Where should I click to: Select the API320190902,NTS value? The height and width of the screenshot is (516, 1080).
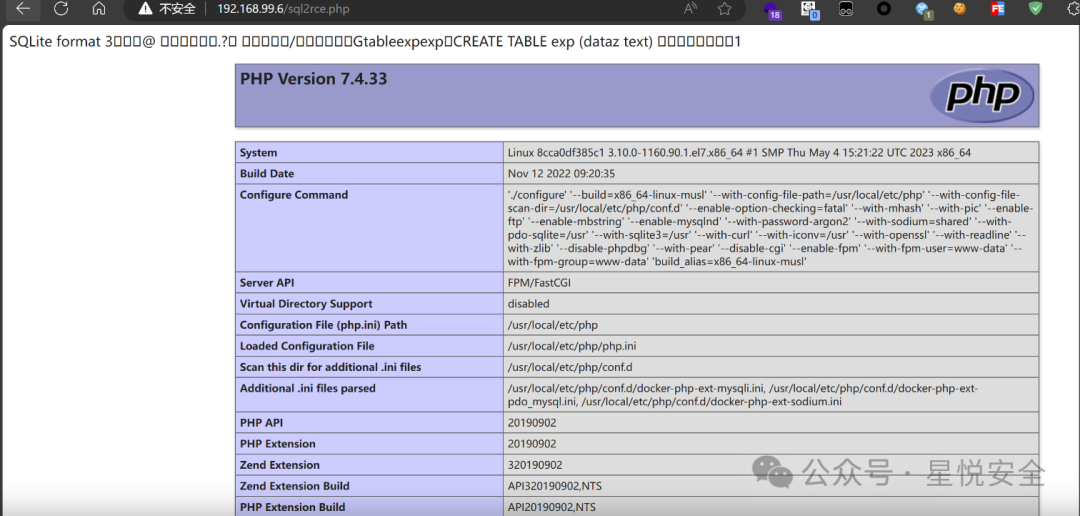[x=554, y=486]
